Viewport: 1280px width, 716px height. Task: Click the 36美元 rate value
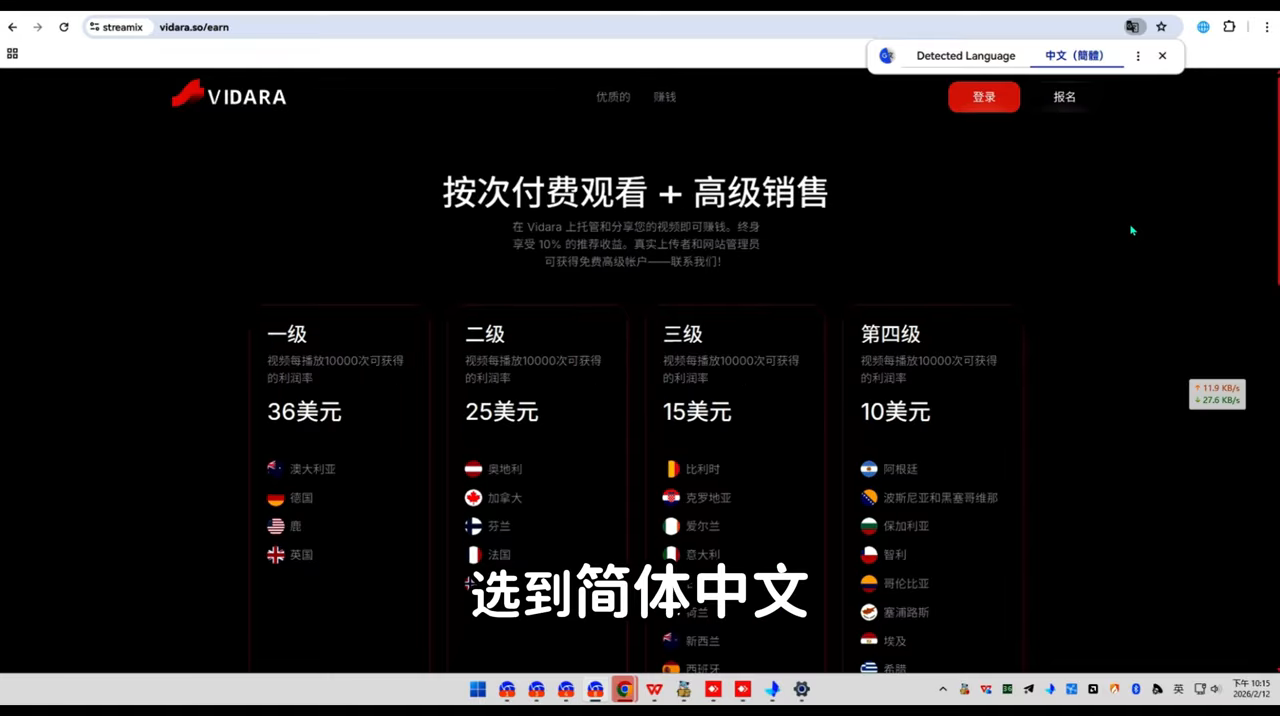[304, 411]
